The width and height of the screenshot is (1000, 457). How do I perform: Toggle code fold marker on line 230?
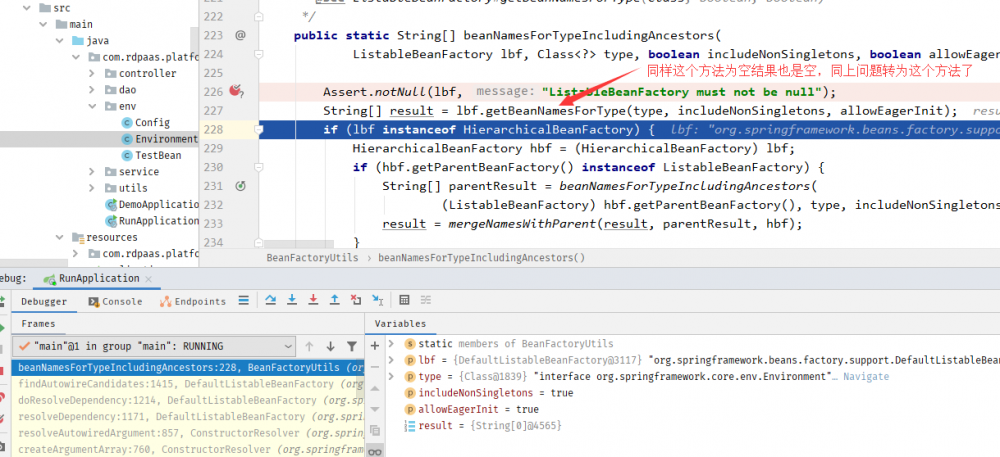pos(258,168)
